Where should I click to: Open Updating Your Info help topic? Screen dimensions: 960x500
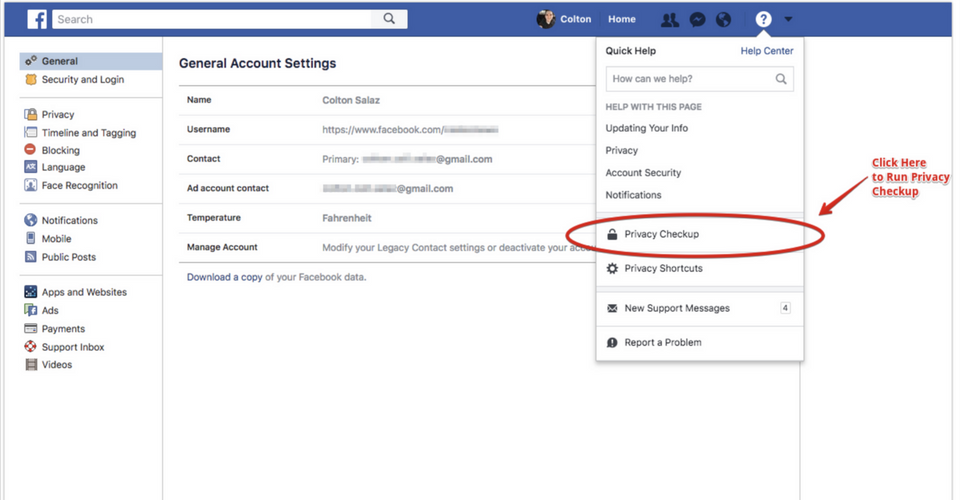(647, 128)
